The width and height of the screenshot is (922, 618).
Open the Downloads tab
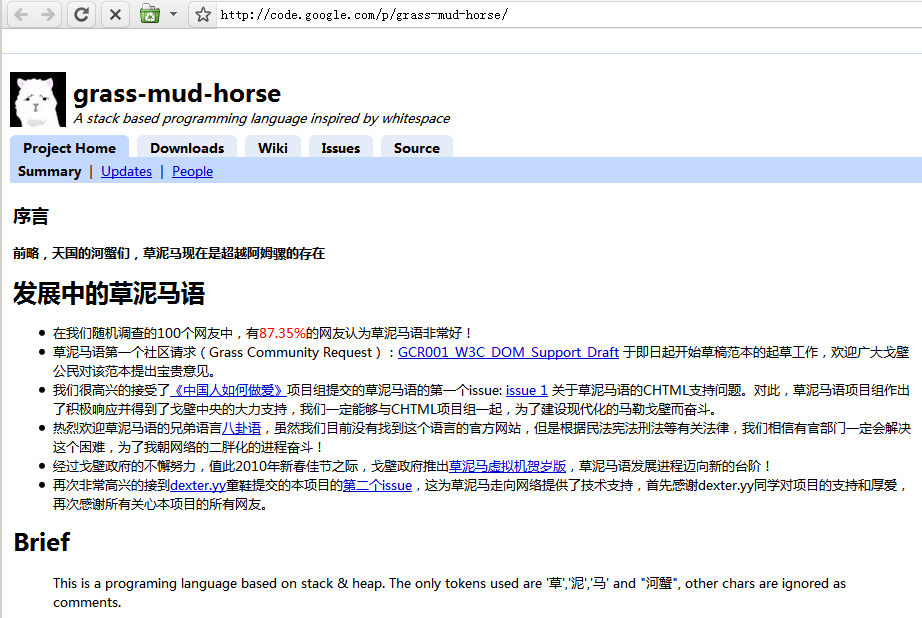(x=187, y=148)
